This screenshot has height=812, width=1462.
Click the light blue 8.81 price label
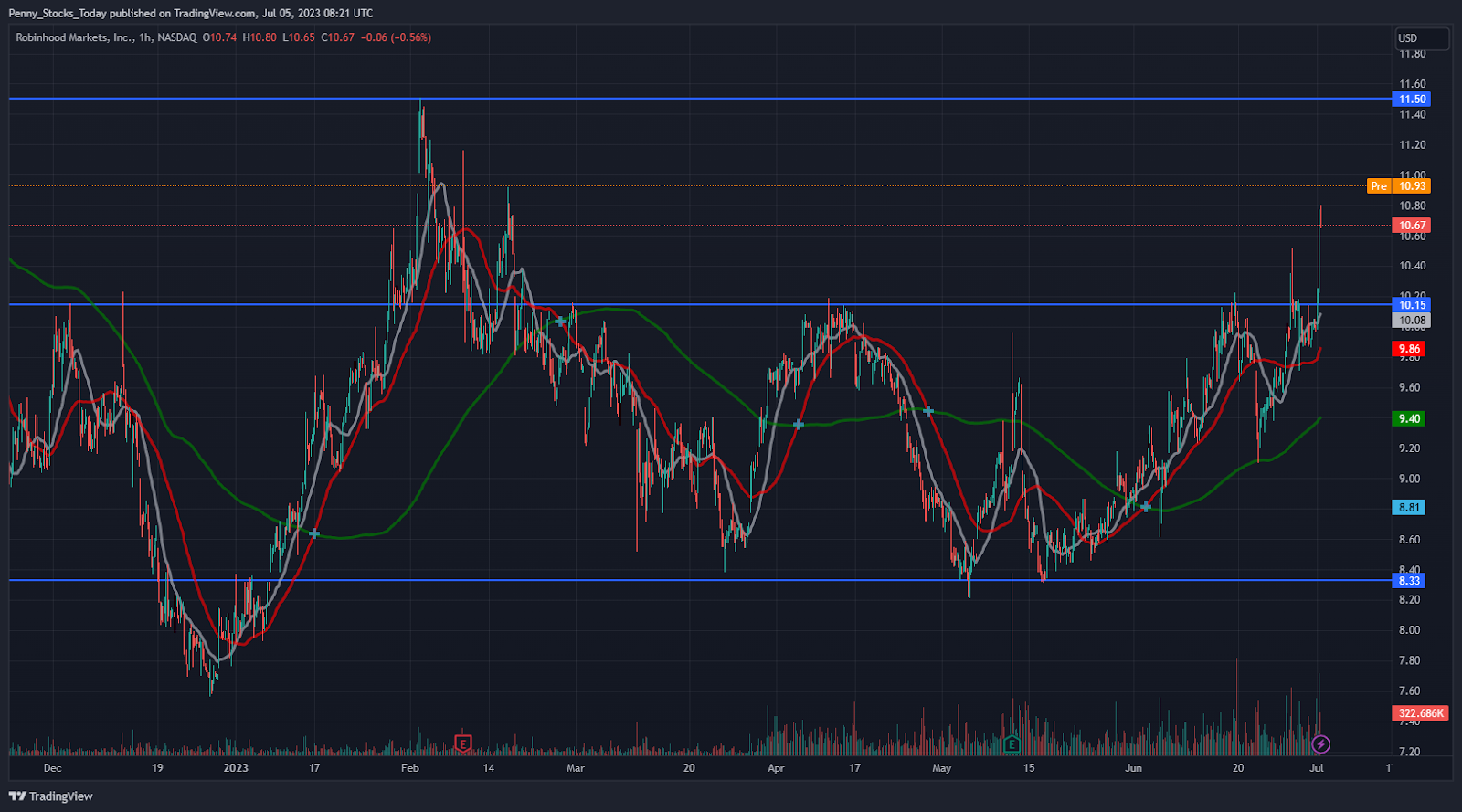(1410, 508)
